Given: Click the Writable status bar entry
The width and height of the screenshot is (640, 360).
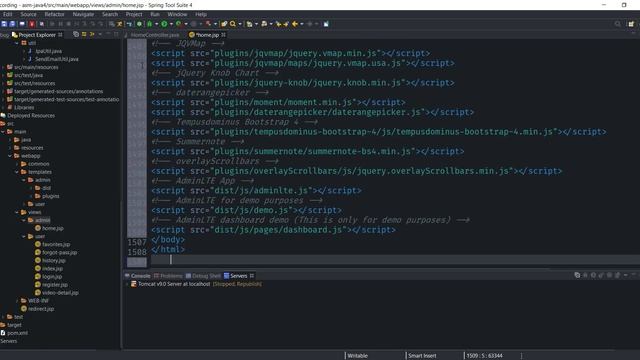Looking at the screenshot, I should (x=357, y=356).
